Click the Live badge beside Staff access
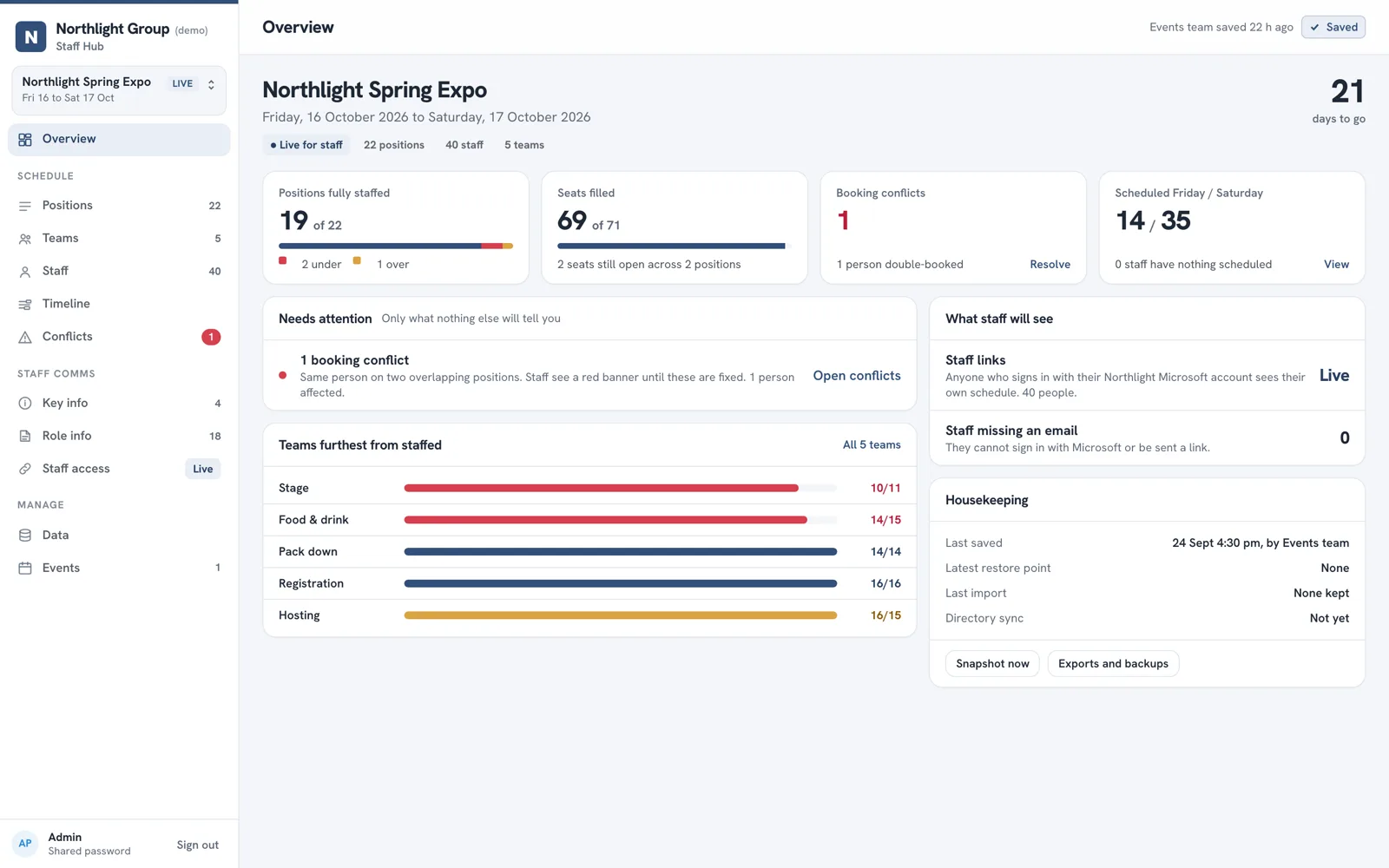Image resolution: width=1389 pixels, height=868 pixels. [x=203, y=469]
